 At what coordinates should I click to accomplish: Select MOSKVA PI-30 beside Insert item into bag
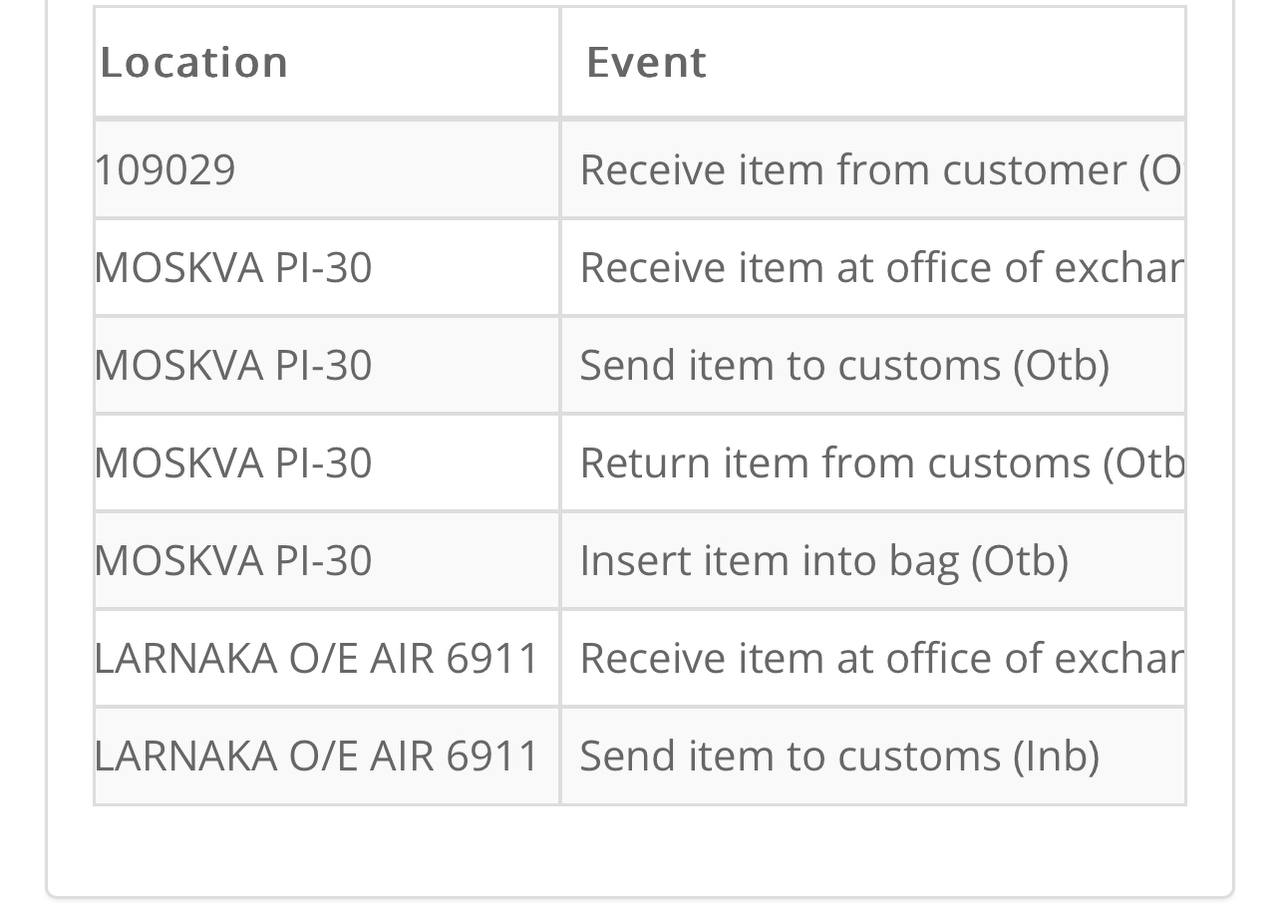[x=233, y=560]
